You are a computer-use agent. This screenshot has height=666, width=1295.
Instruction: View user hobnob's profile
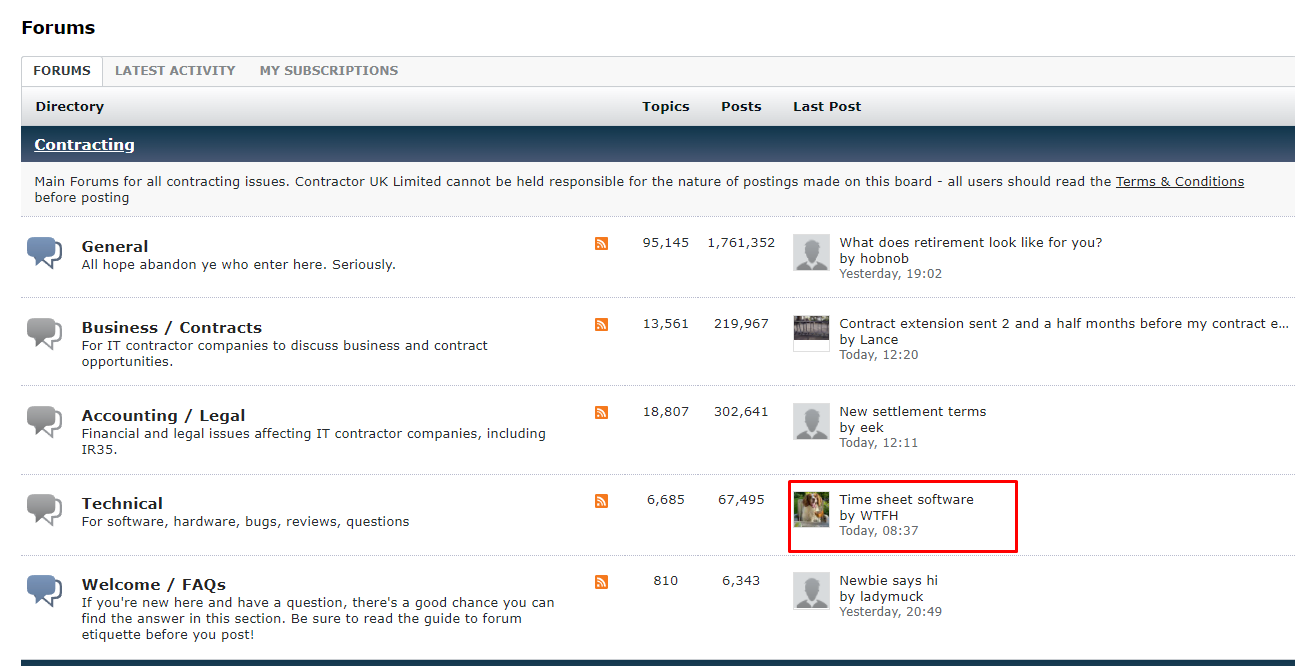884,258
